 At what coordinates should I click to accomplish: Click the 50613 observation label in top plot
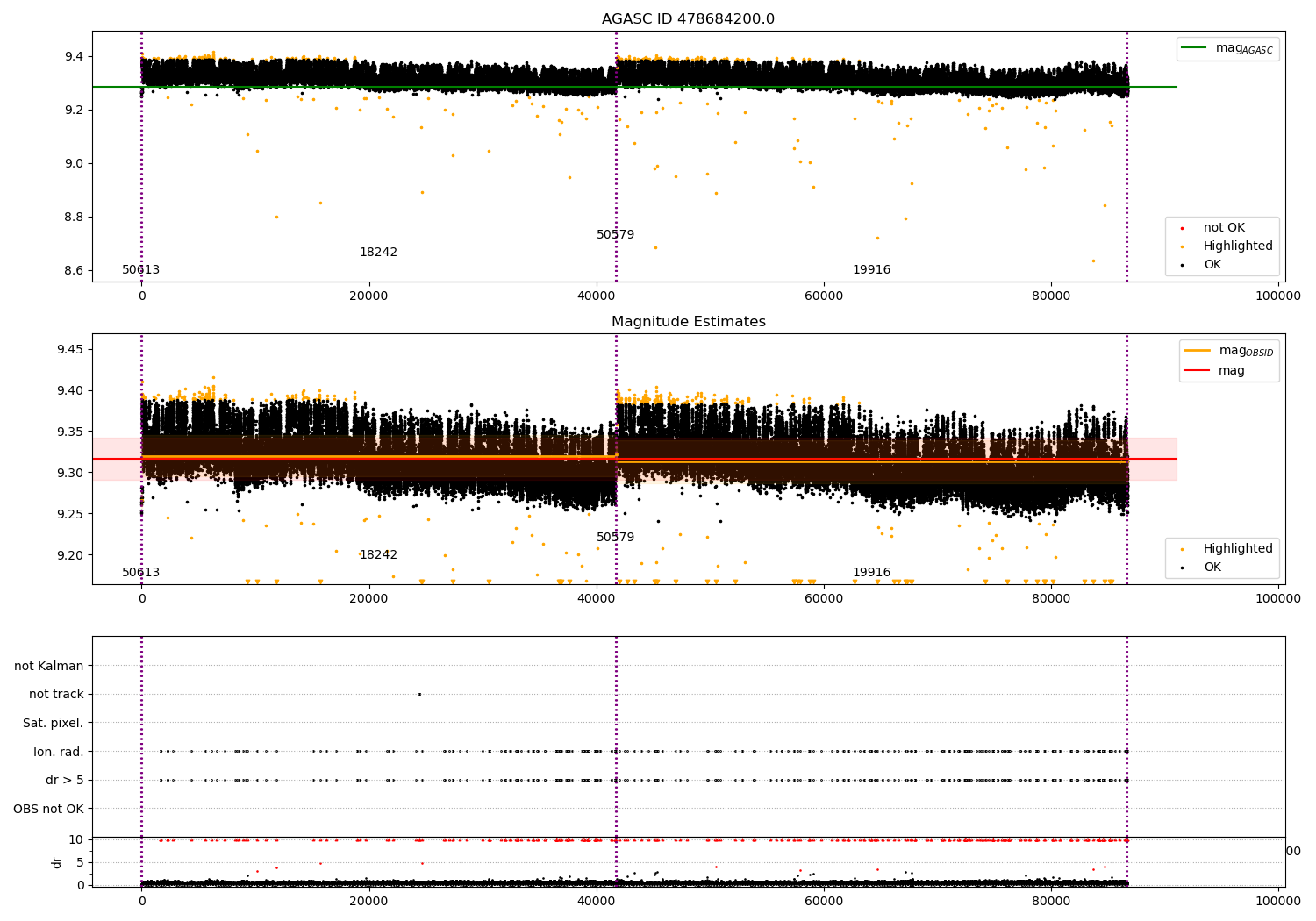tap(141, 270)
